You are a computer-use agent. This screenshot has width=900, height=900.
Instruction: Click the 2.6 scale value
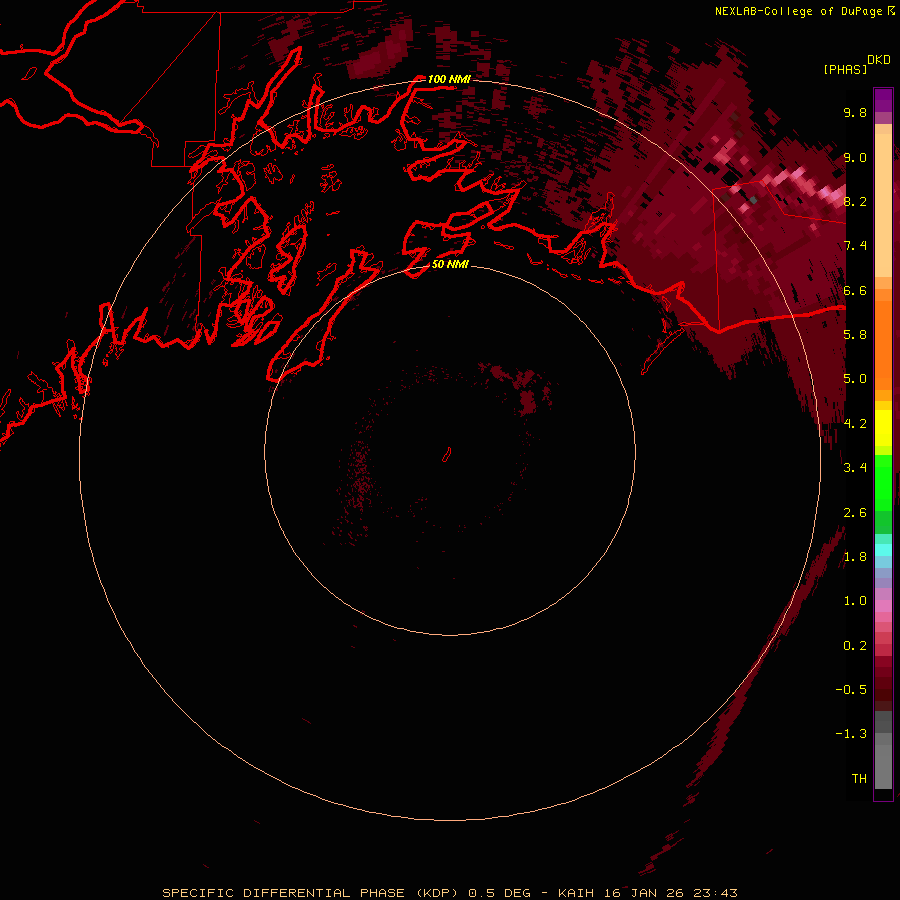point(855,513)
